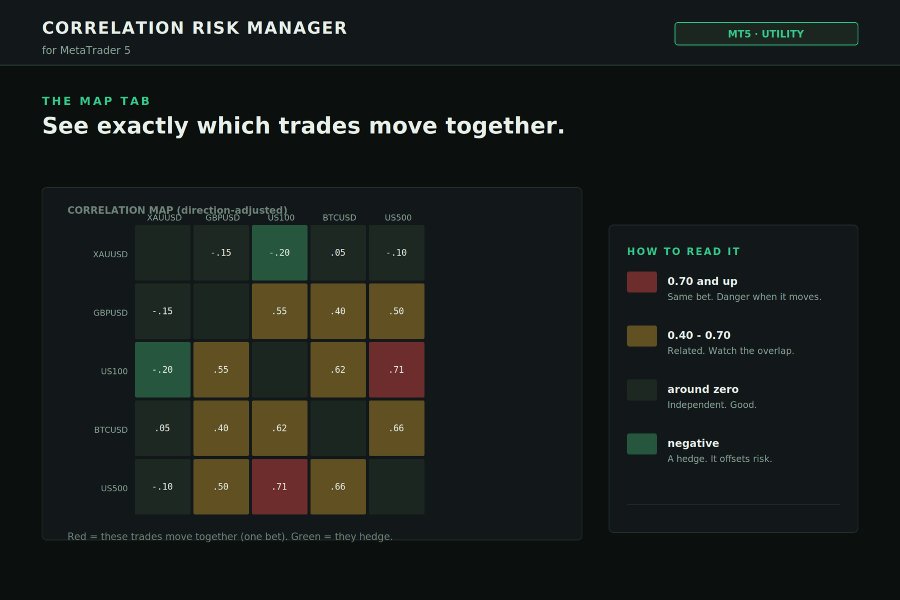Select red .71 cell in US100 row
This screenshot has height=600, width=900.
coord(397,370)
